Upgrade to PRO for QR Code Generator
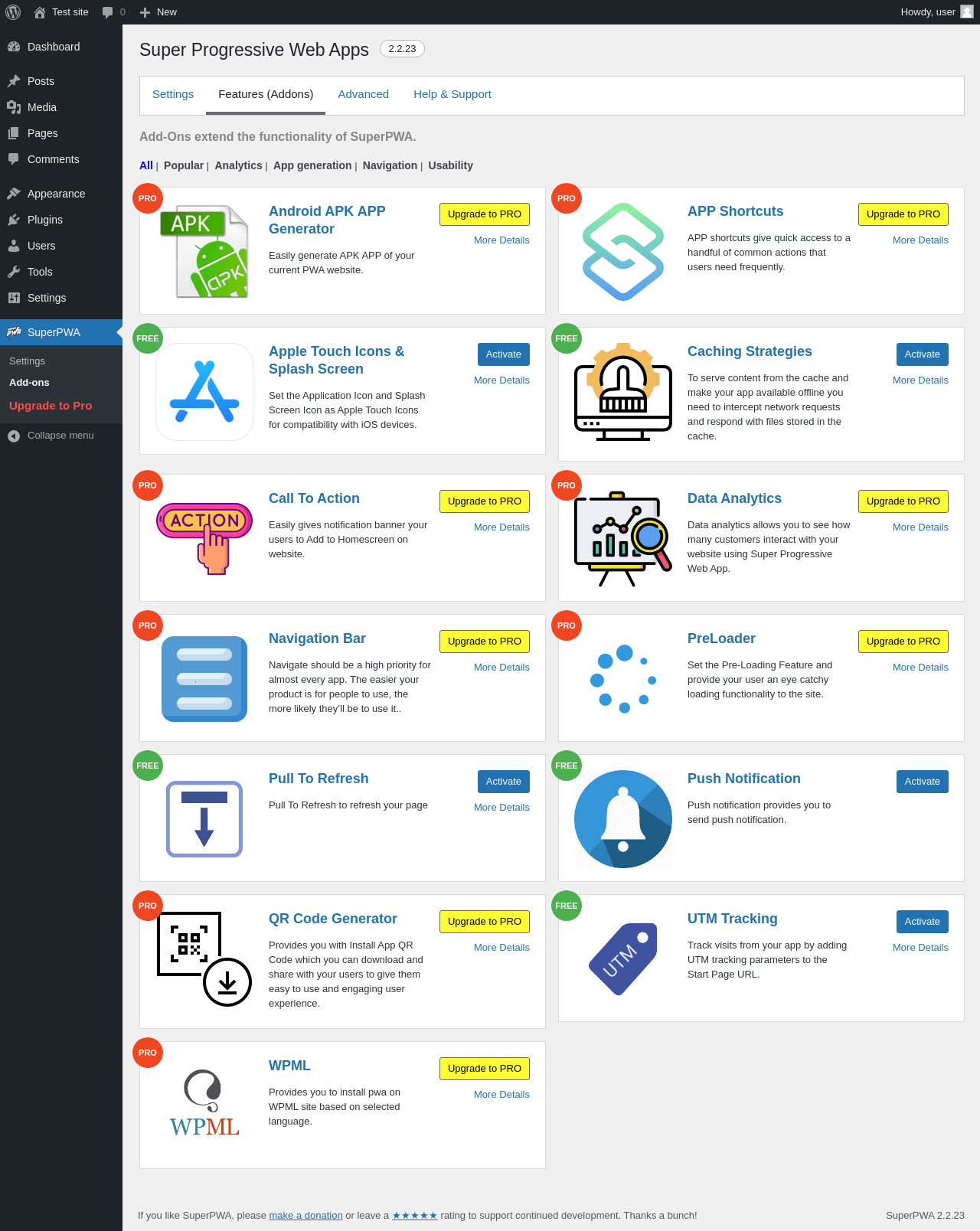Image resolution: width=980 pixels, height=1231 pixels. 485,922
